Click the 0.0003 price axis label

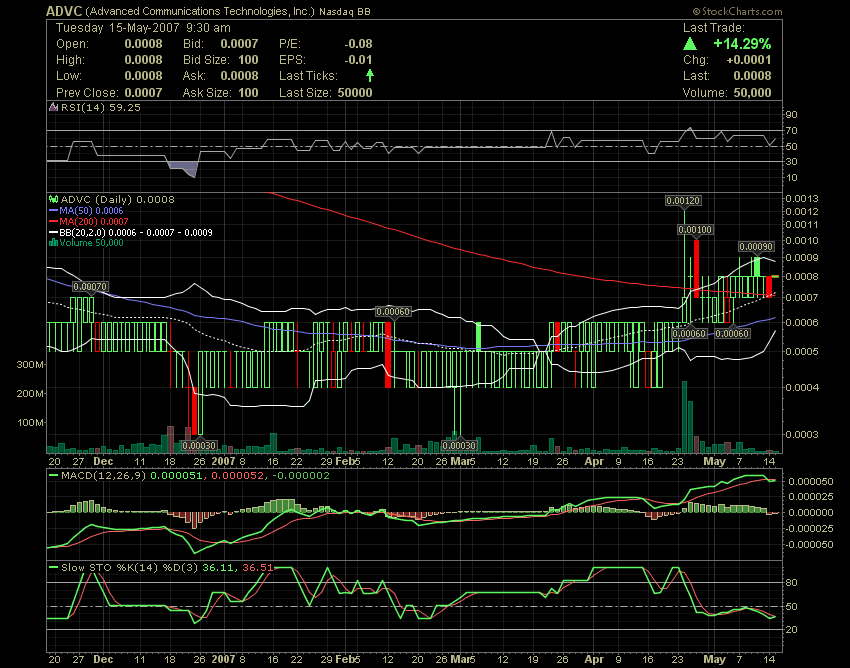(802, 434)
